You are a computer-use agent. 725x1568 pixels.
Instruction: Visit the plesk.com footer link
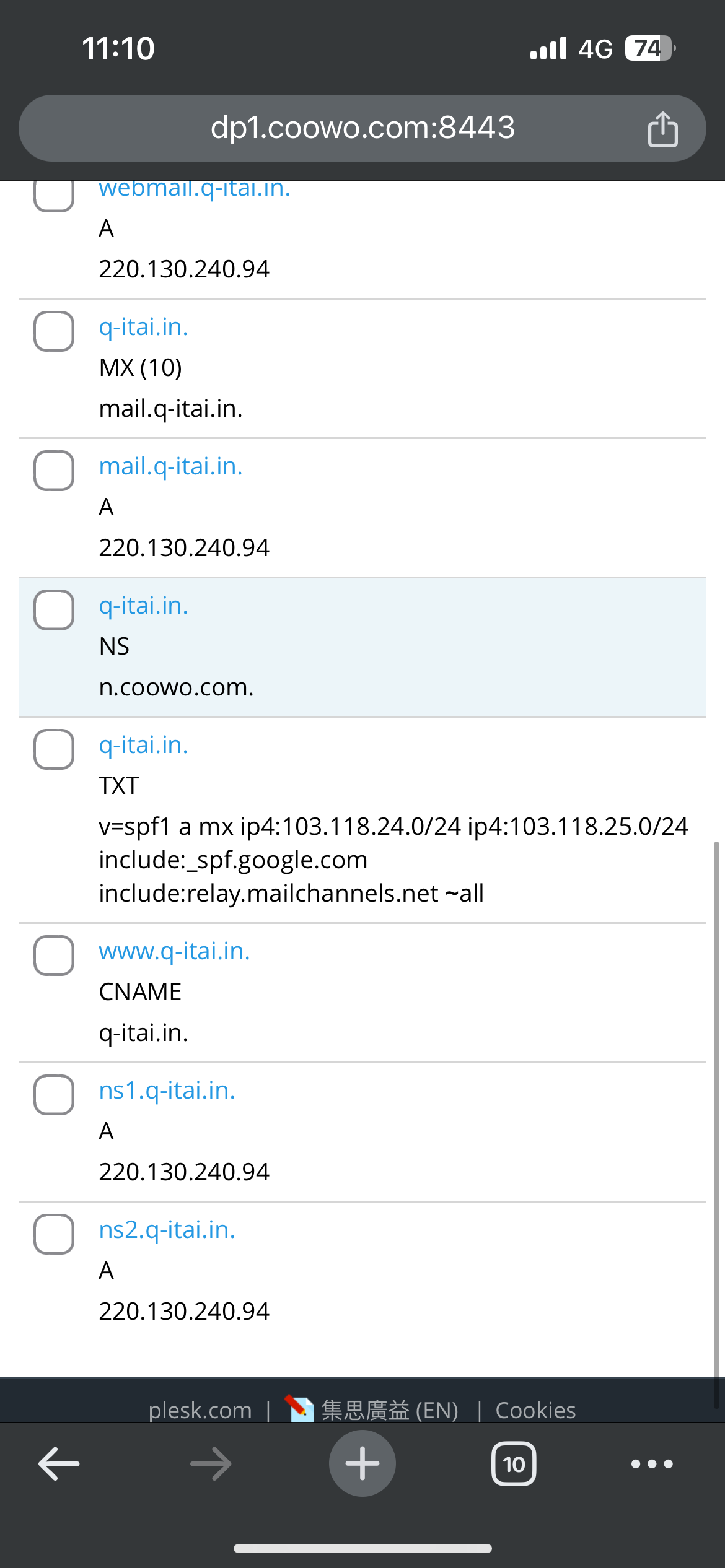[x=200, y=1410]
